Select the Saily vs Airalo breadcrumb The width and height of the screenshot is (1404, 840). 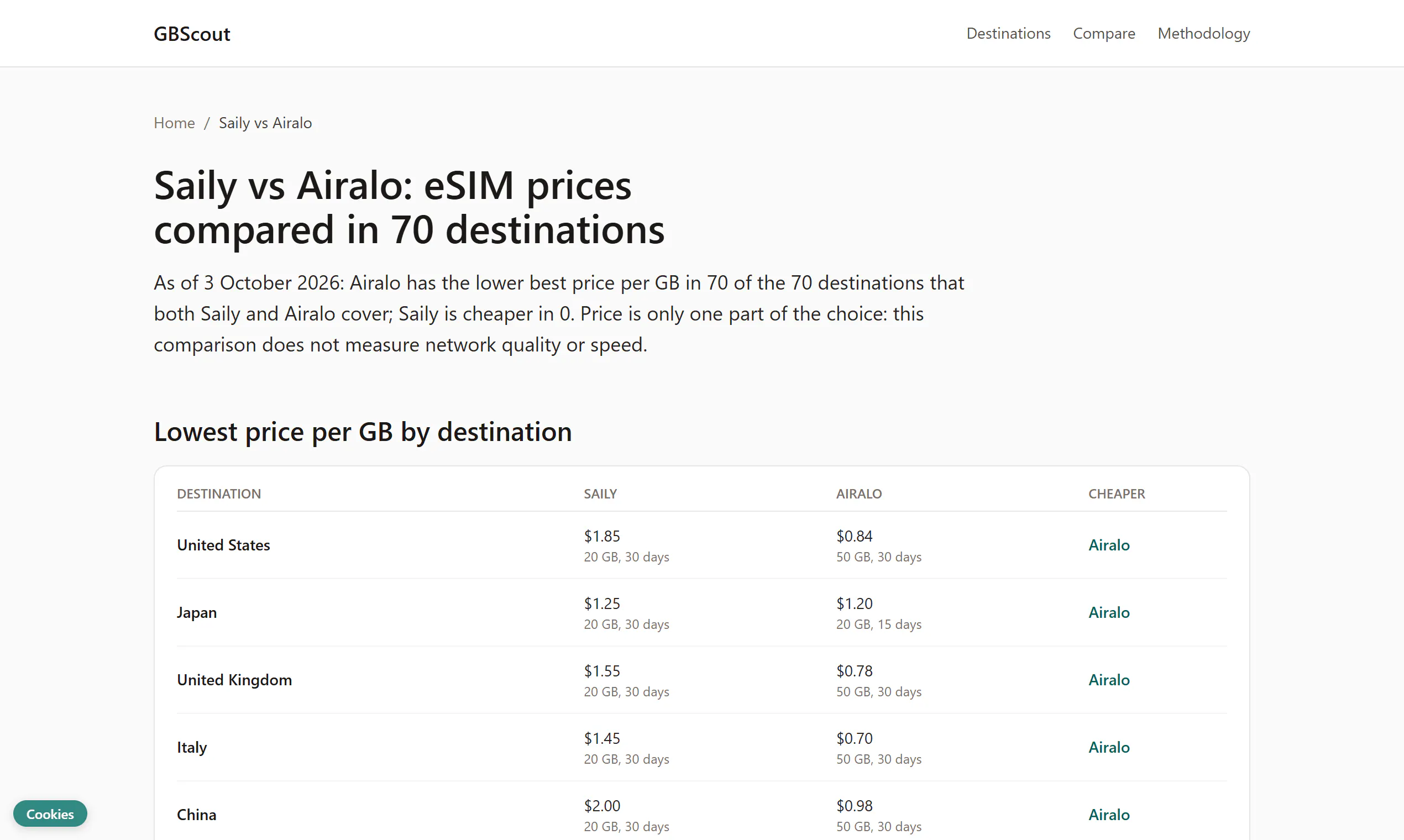(x=265, y=123)
